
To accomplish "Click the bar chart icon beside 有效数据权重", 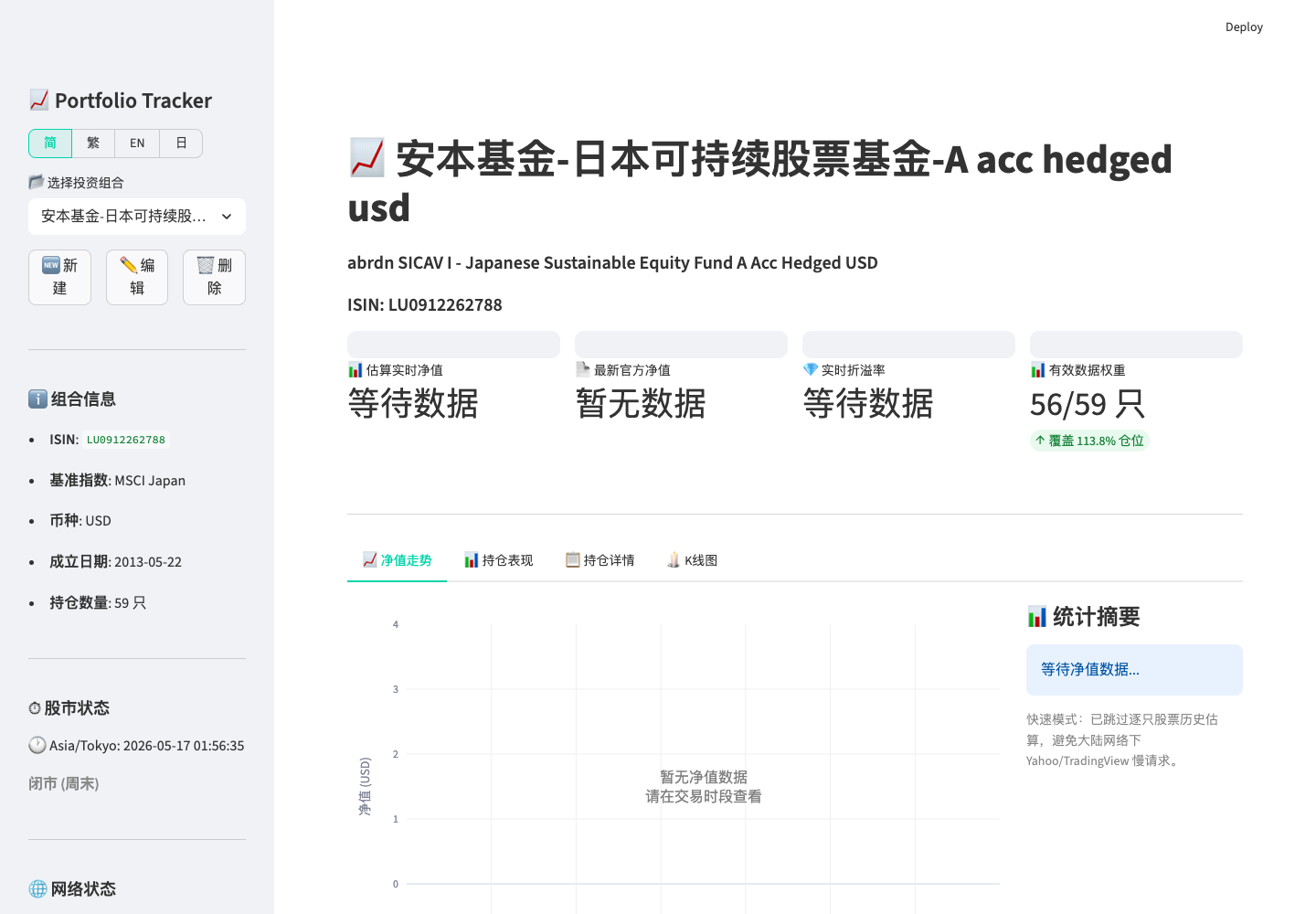I will (x=1037, y=370).
